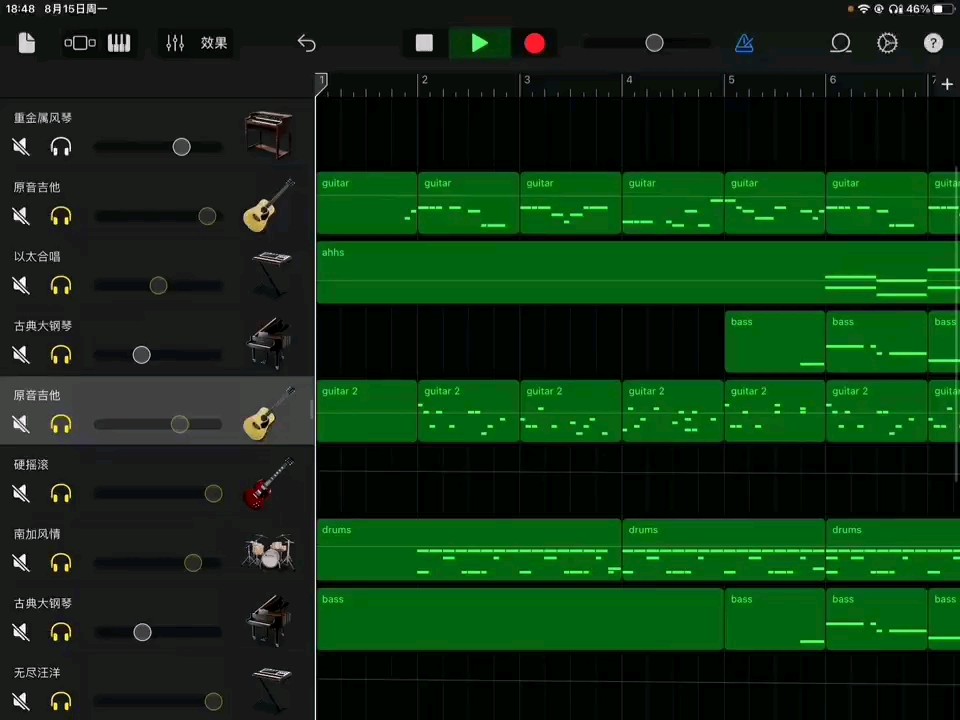The width and height of the screenshot is (960, 720).
Task: Adjust 以太合唱 track volume slider
Action: tap(159, 285)
